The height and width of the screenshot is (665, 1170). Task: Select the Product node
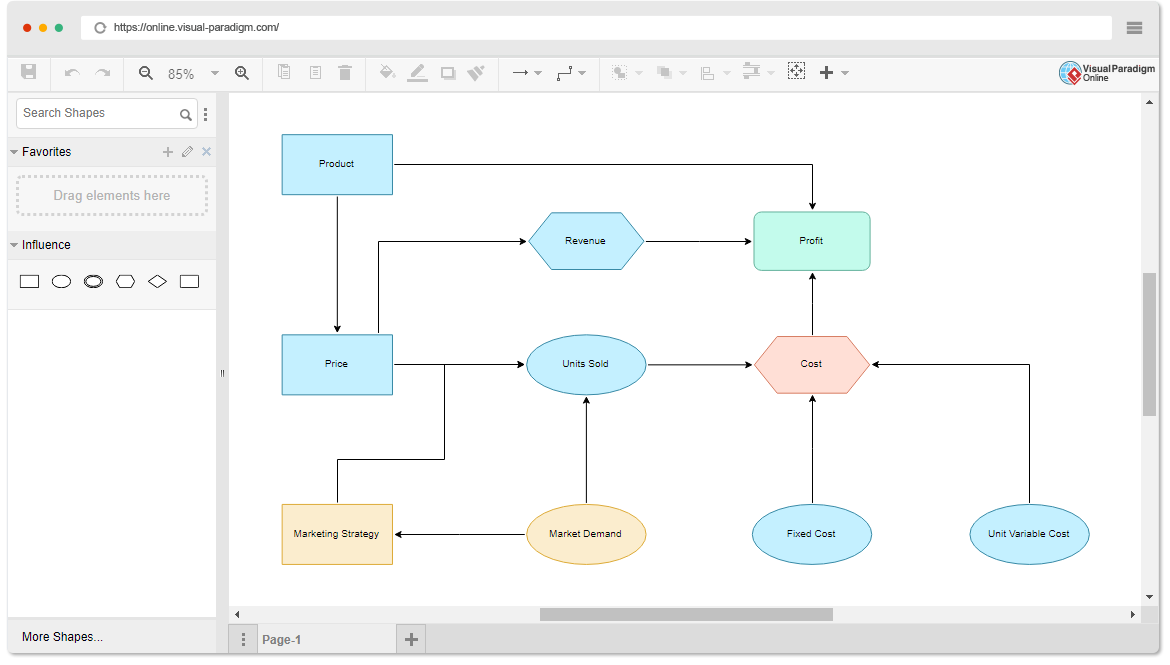(x=337, y=164)
